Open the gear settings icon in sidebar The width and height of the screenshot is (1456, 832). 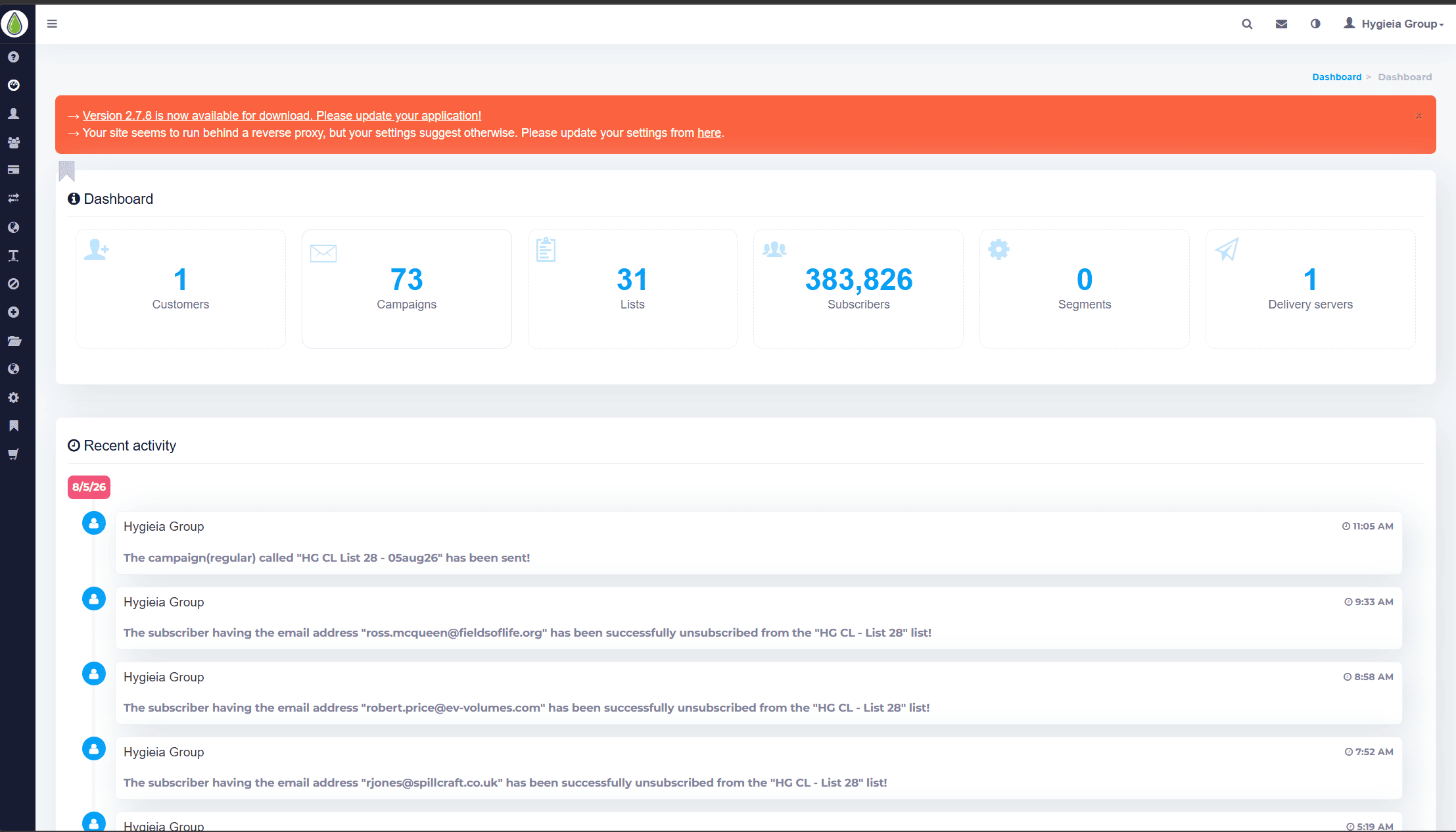coord(13,398)
